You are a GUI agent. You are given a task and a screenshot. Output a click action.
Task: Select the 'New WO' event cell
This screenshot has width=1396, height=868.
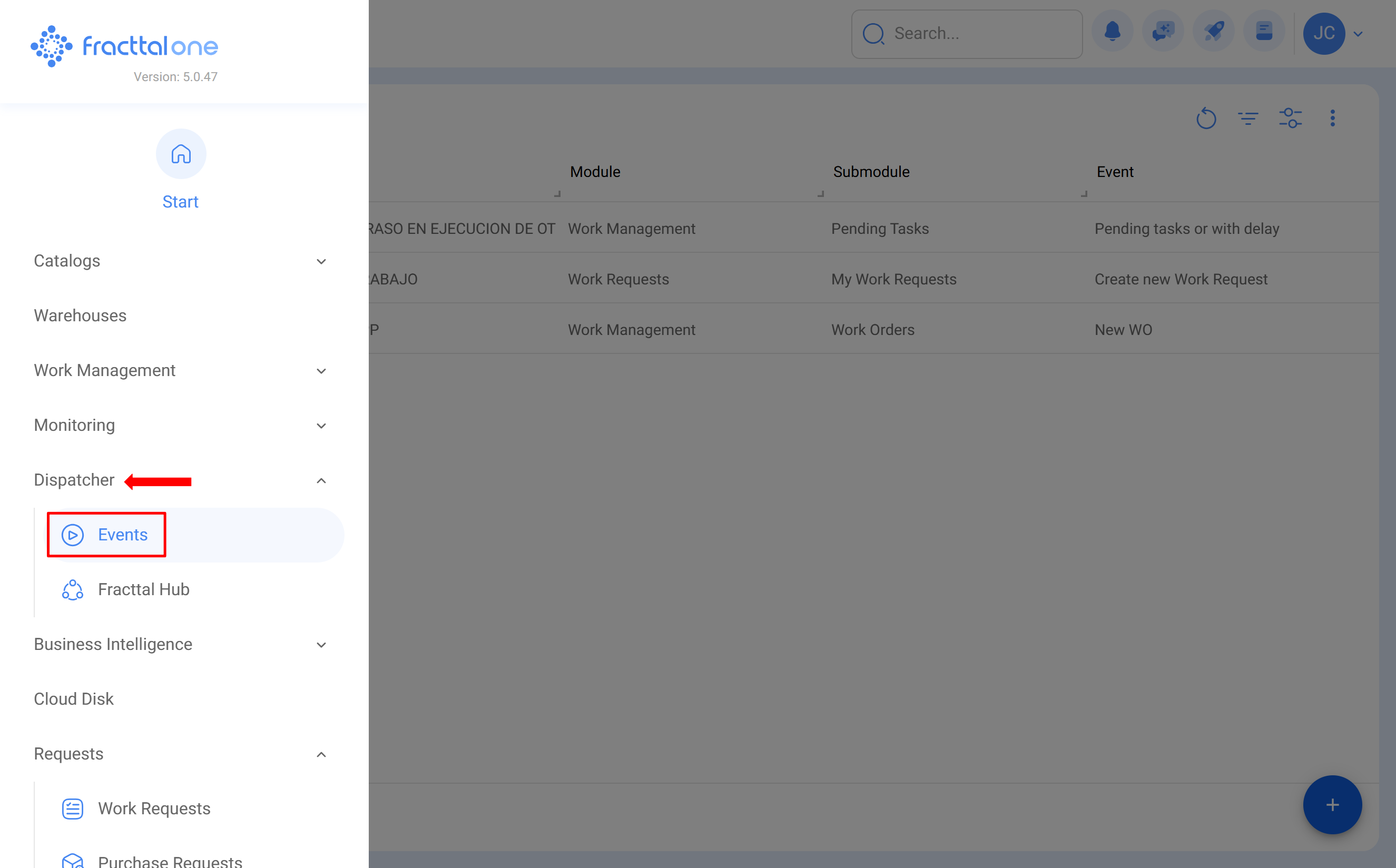point(1123,330)
